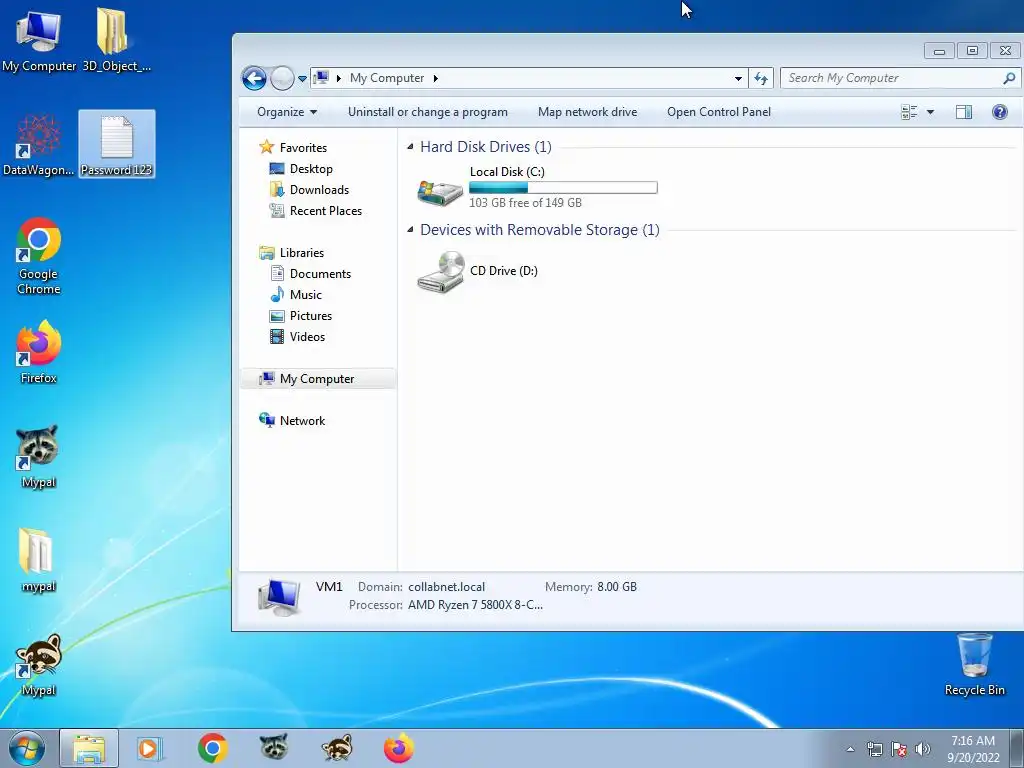Select the Local Disk (C:) drive
Screen dimensions: 1024x768
[537, 187]
